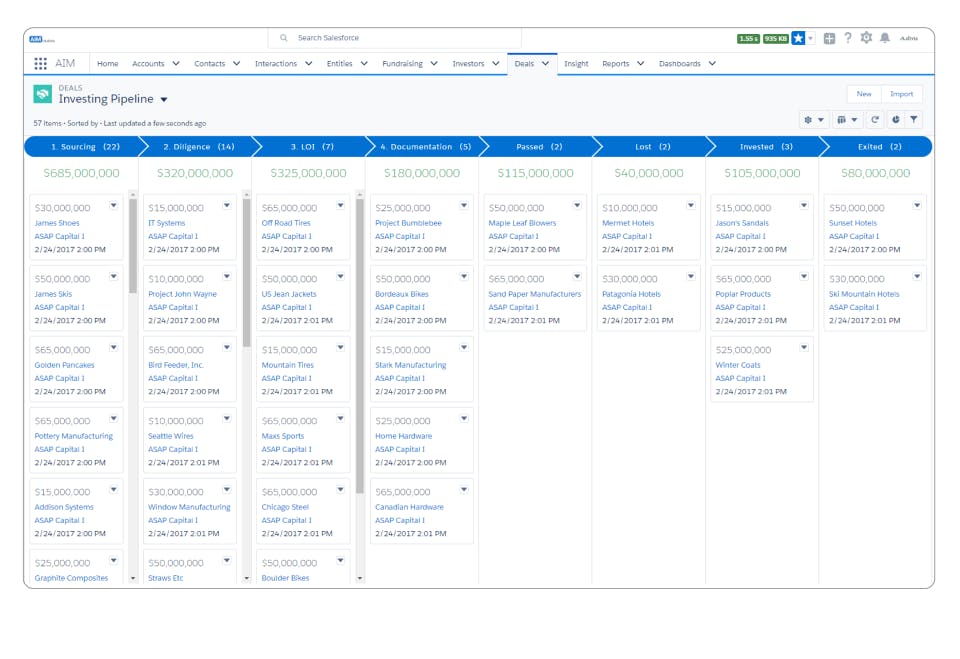The width and height of the screenshot is (960, 659).
Task: Click the favorites star icon
Action: (x=798, y=38)
